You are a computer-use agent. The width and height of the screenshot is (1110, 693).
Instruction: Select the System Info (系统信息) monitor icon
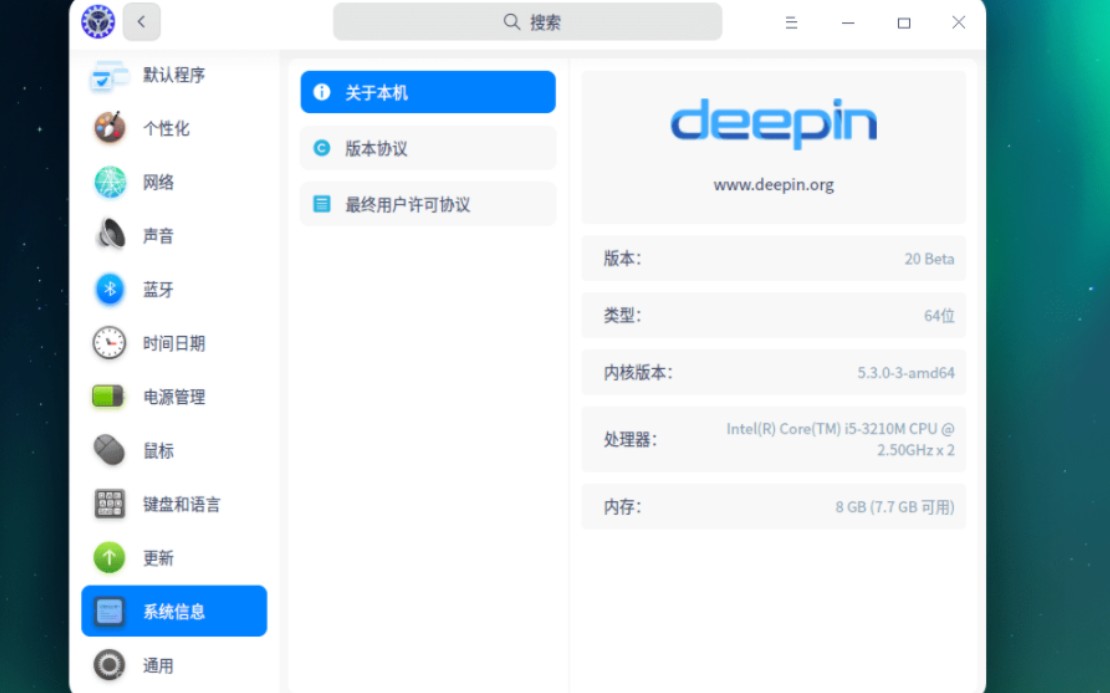pos(110,612)
